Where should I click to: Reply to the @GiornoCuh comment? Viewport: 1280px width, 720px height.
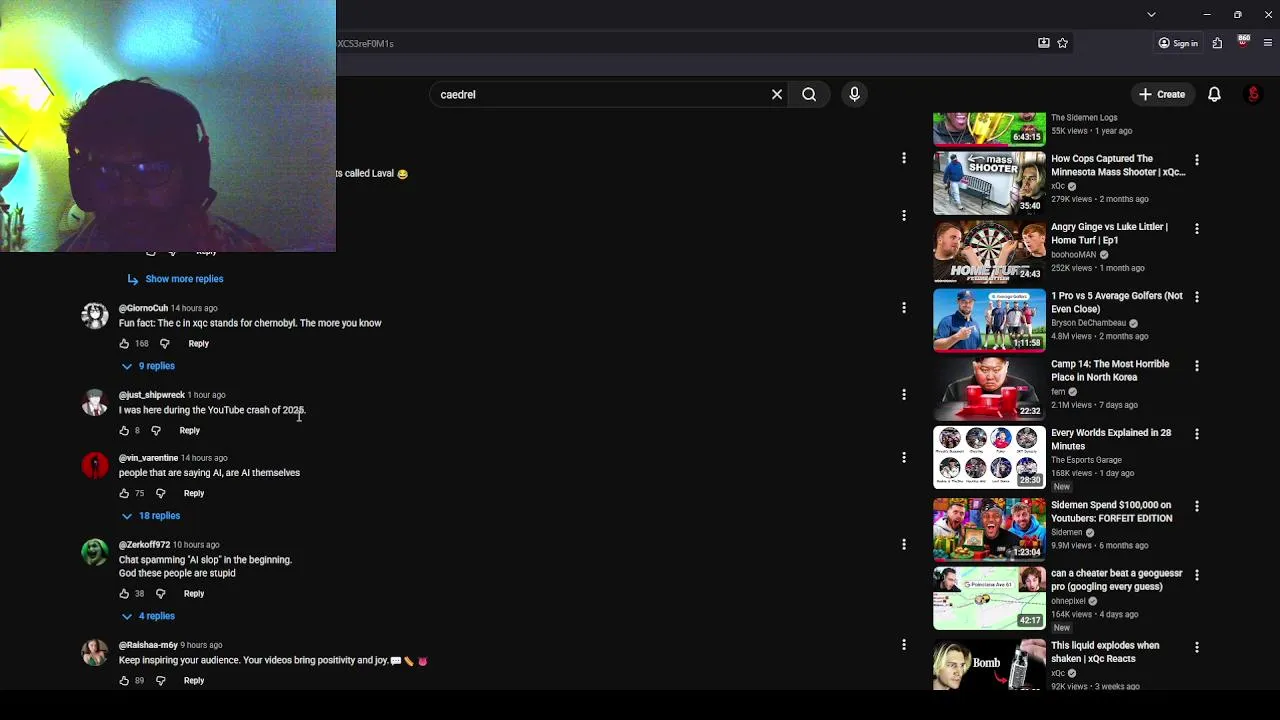[198, 344]
